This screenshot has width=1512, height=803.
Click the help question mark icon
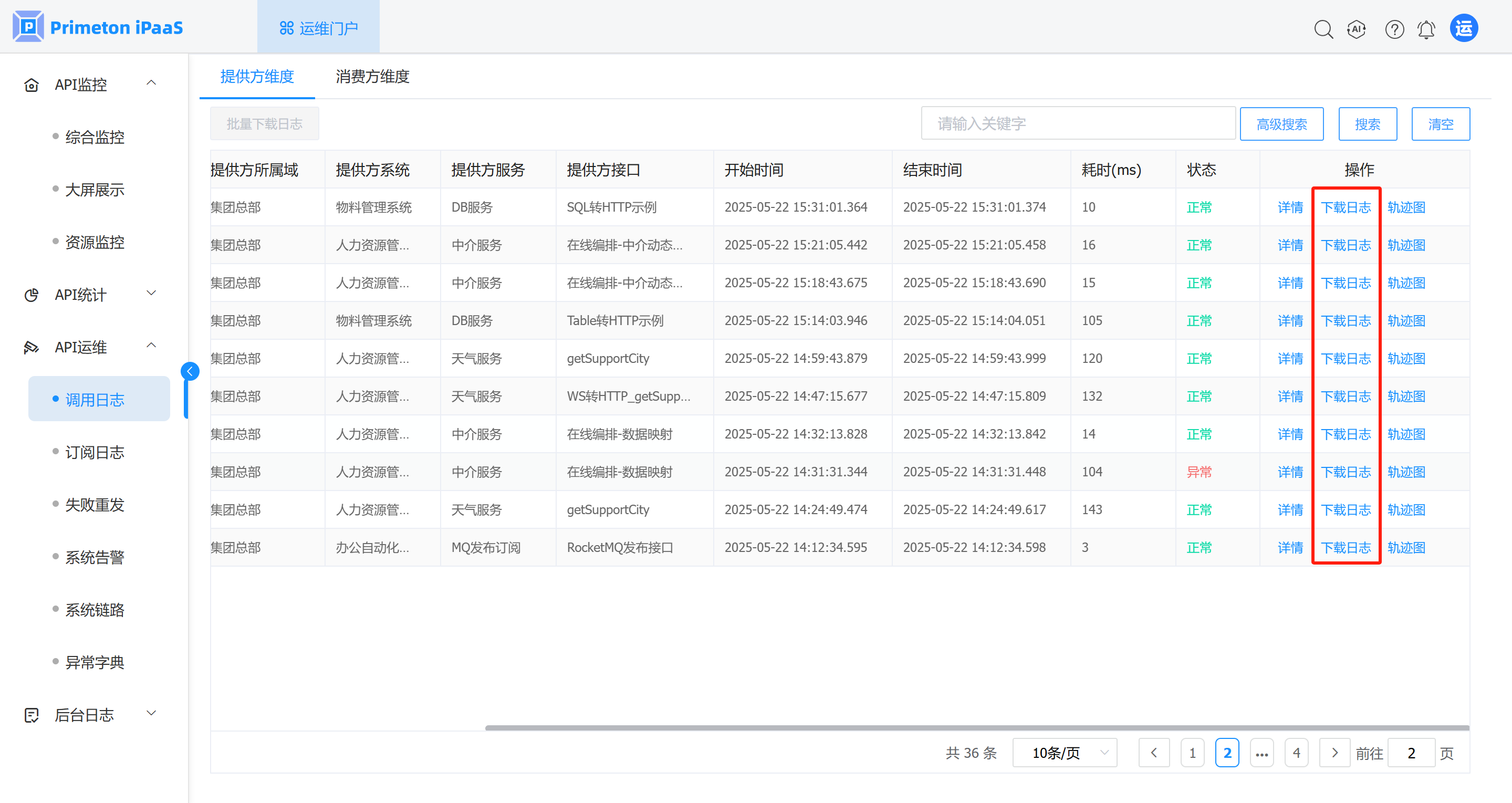(x=1394, y=29)
